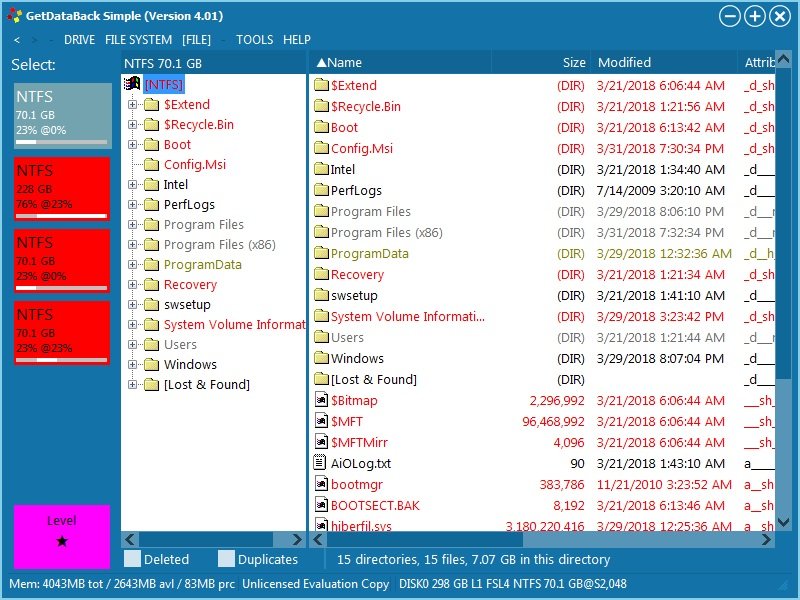Click the tree panel scroll right arrow
The height and width of the screenshot is (600, 800).
click(x=297, y=539)
